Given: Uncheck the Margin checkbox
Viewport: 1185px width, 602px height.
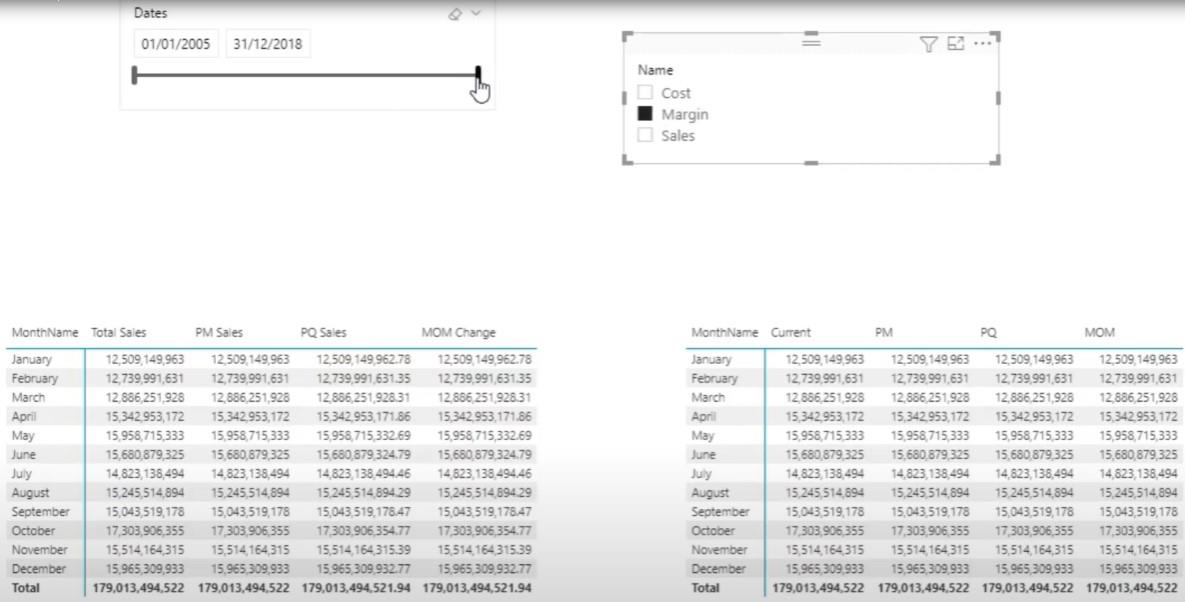Looking at the screenshot, I should [x=645, y=113].
